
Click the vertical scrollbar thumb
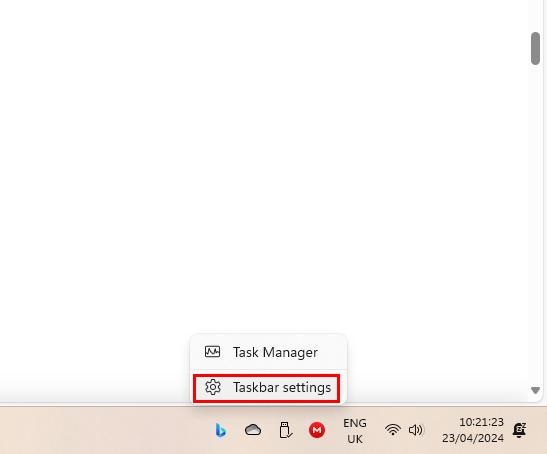pos(535,49)
